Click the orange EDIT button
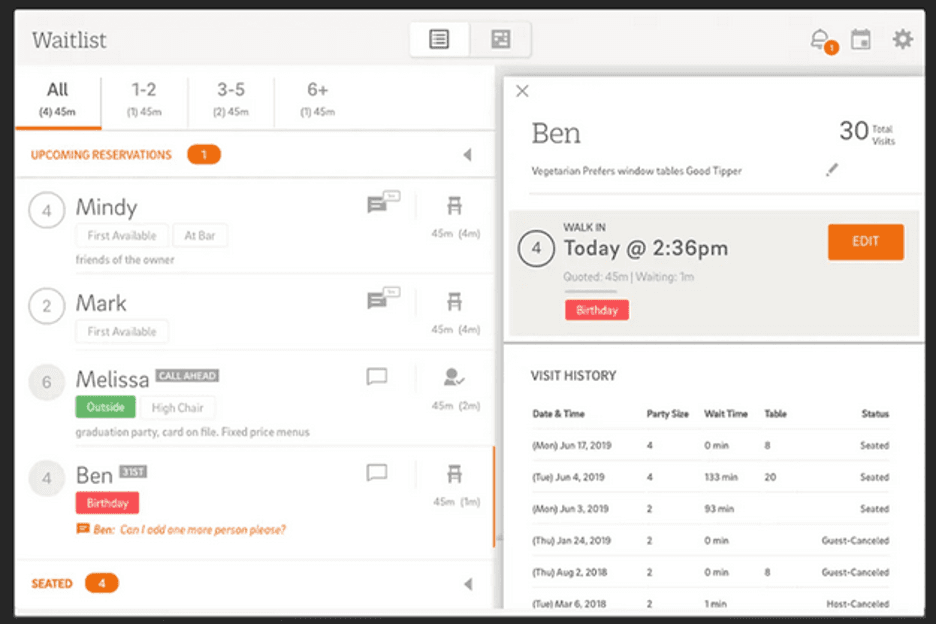 865,242
